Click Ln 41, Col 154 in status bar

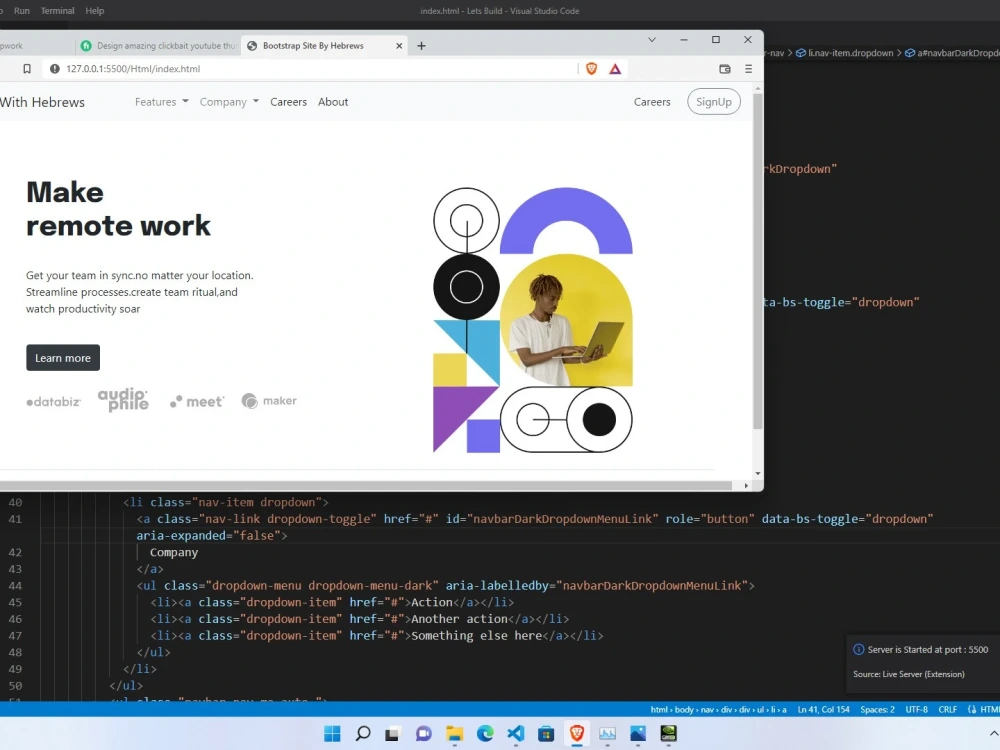coord(823,709)
